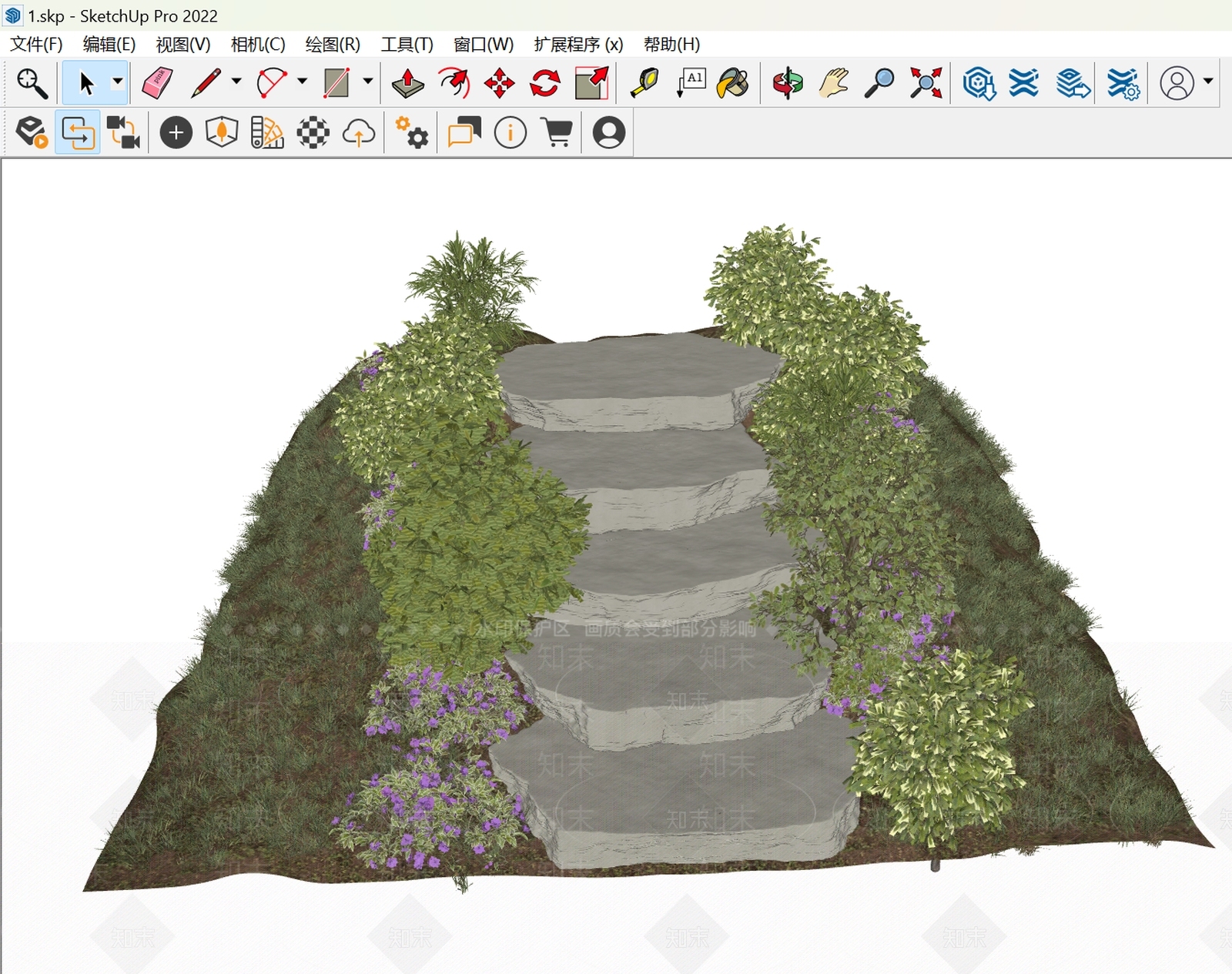The width and height of the screenshot is (1232, 974).
Task: Select the Eraser tool
Action: (158, 83)
